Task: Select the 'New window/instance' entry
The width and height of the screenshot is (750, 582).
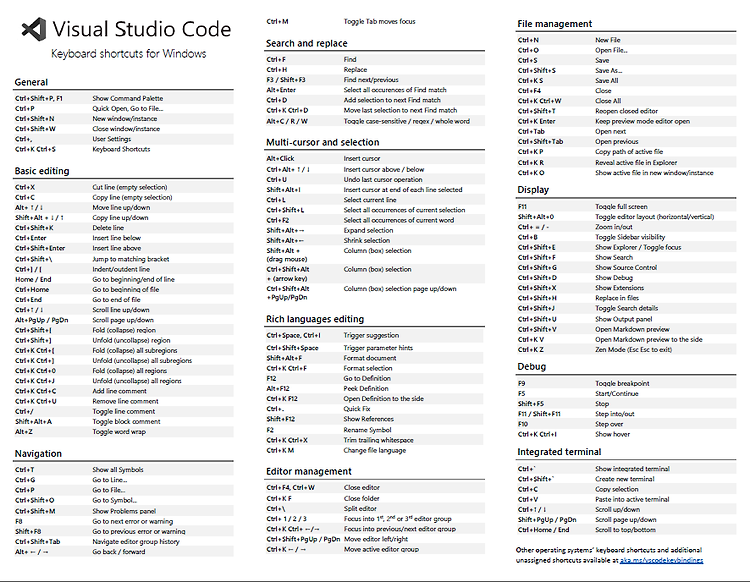Action: (x=124, y=119)
